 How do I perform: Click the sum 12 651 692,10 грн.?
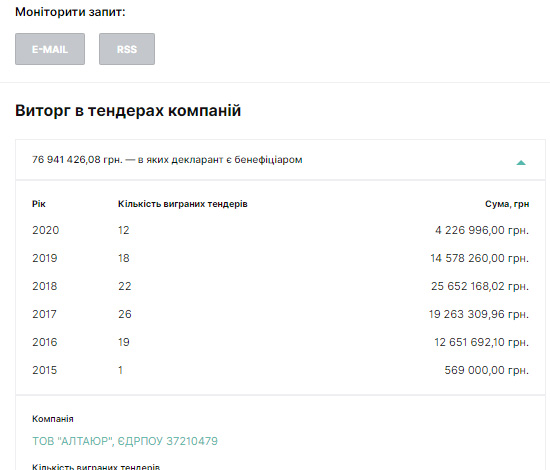pyautogui.click(x=481, y=342)
